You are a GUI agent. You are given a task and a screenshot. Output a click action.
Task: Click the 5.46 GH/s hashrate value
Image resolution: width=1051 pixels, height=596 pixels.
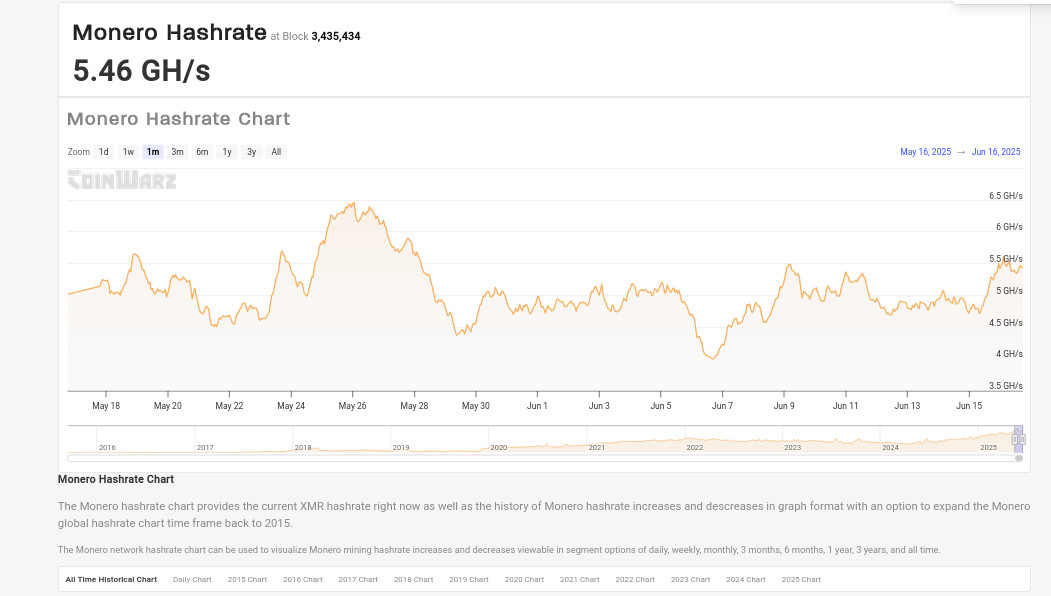[x=141, y=70]
